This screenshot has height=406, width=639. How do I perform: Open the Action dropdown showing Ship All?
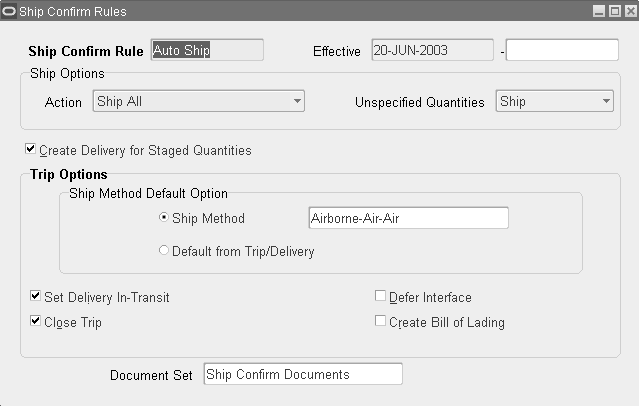pyautogui.click(x=198, y=101)
